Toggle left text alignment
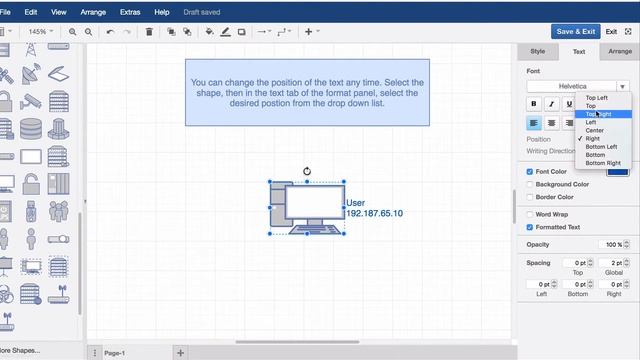This screenshot has height=360, width=640. [533, 123]
